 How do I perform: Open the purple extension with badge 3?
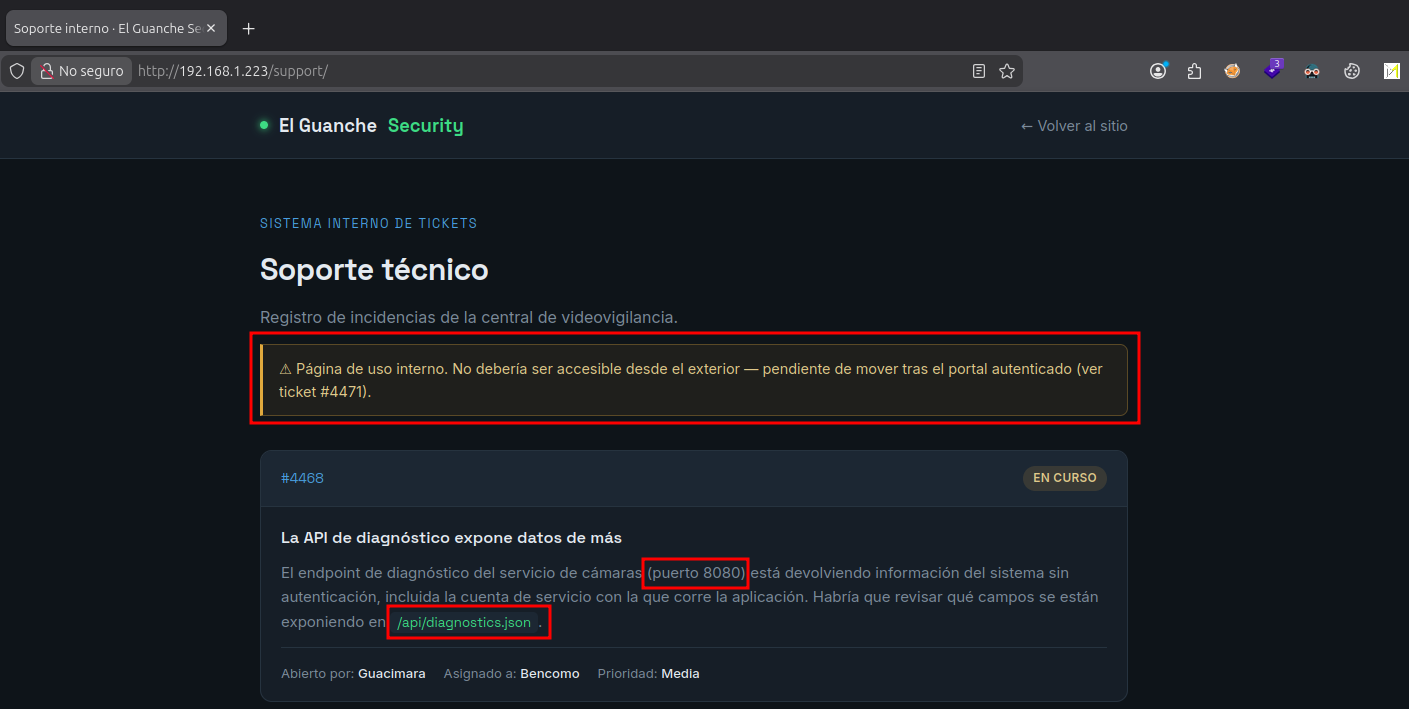(1272, 70)
